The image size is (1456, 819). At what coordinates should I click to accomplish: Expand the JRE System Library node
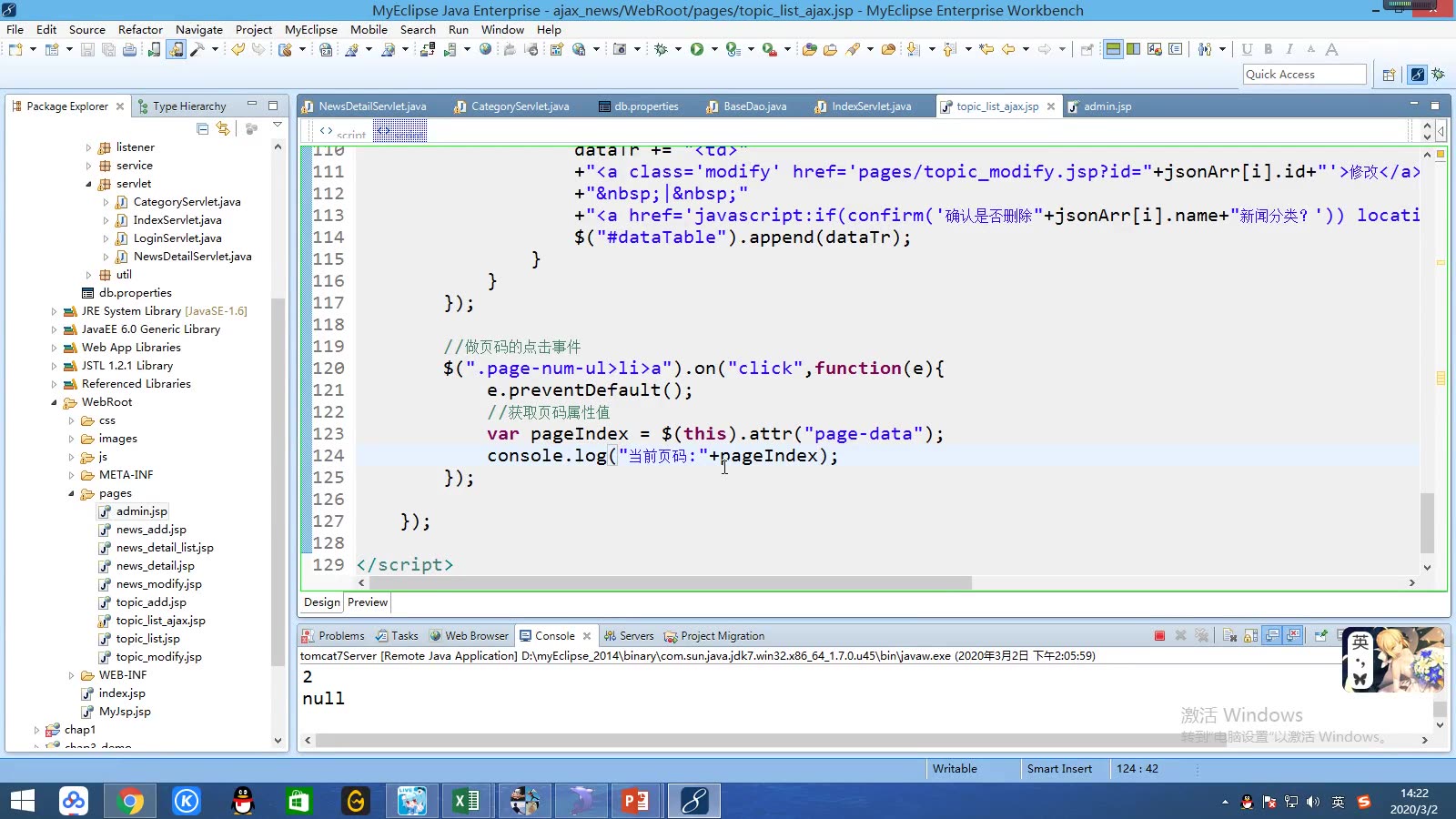[x=54, y=311]
